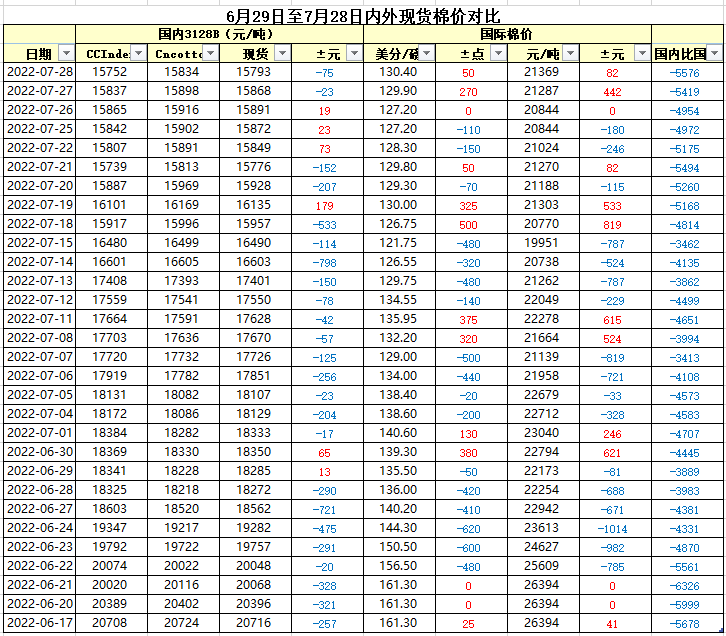The height and width of the screenshot is (636, 726).
Task: Open the 现货 column filter dropdown
Action: tap(282, 53)
